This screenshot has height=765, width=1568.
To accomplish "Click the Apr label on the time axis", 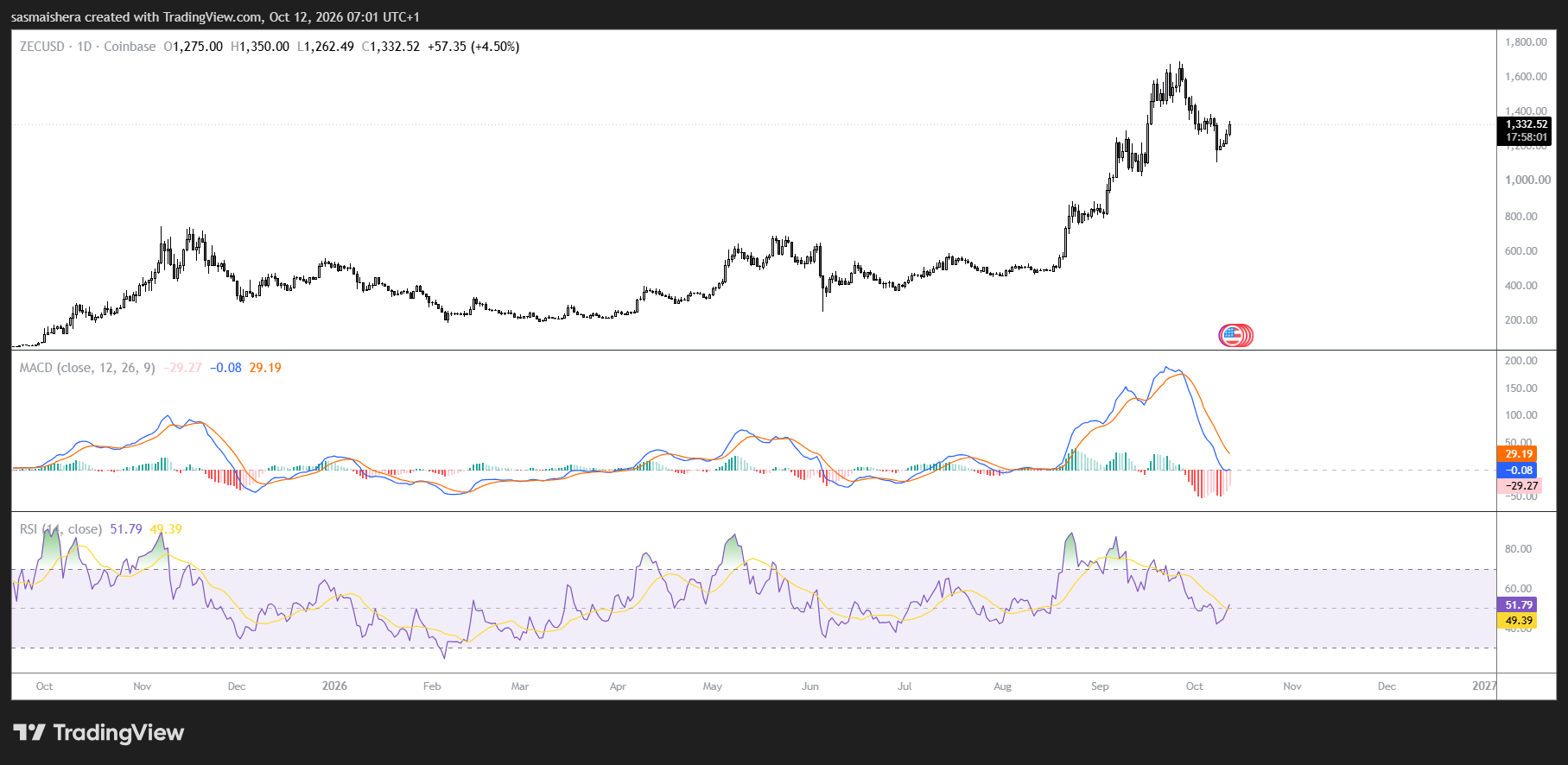I will [x=618, y=686].
